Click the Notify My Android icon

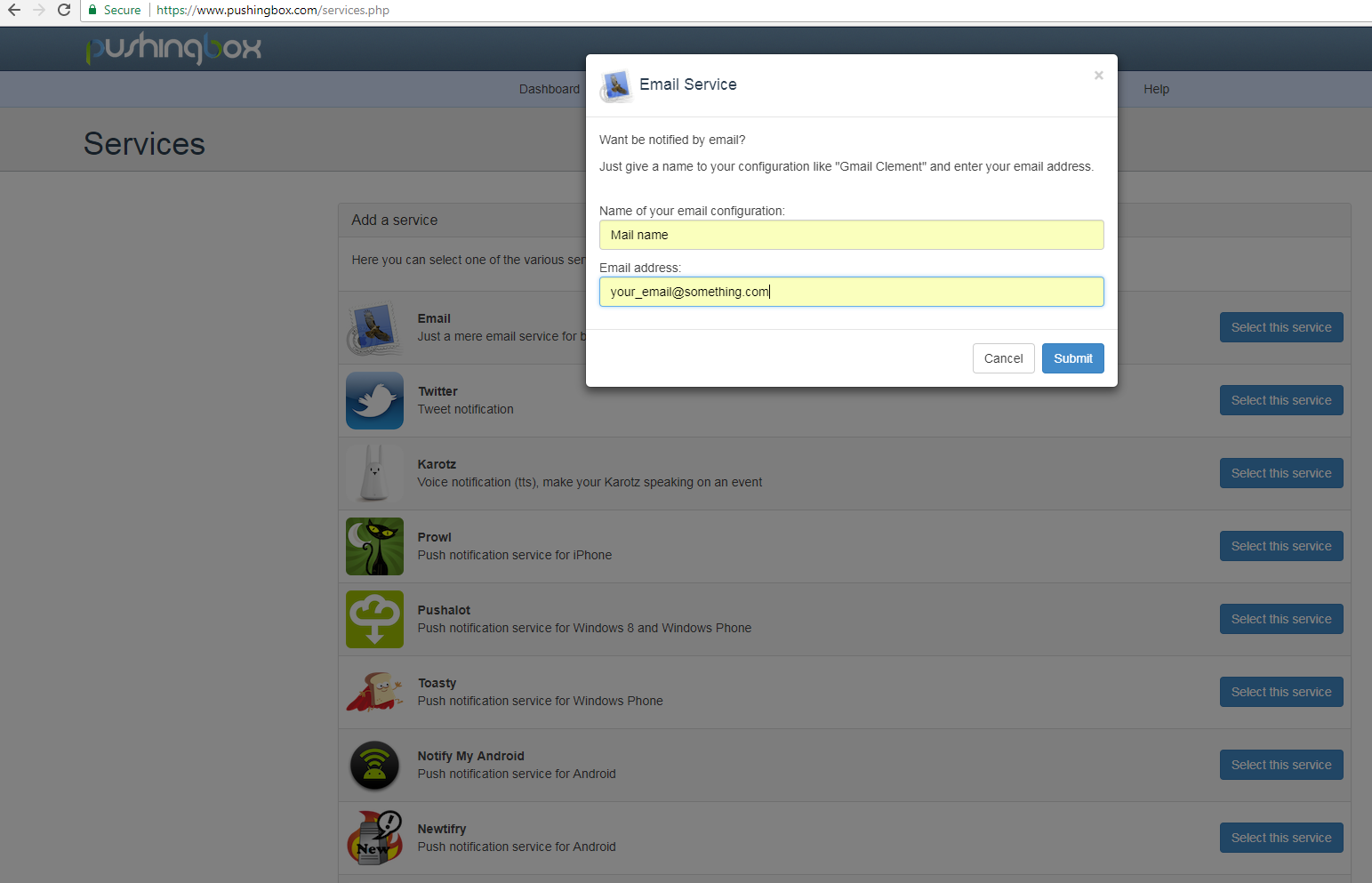(x=374, y=766)
